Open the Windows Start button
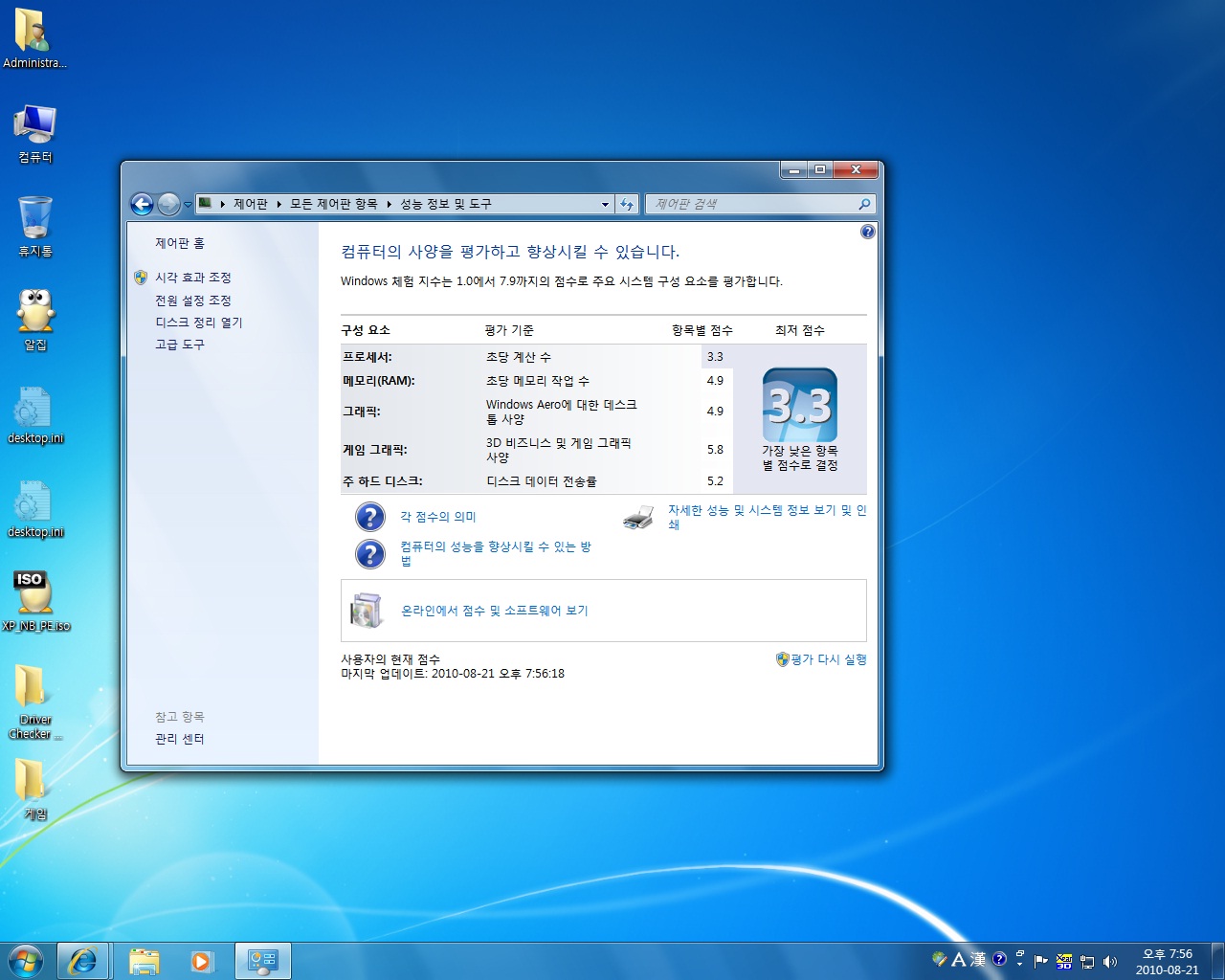1225x980 pixels. tap(26, 961)
